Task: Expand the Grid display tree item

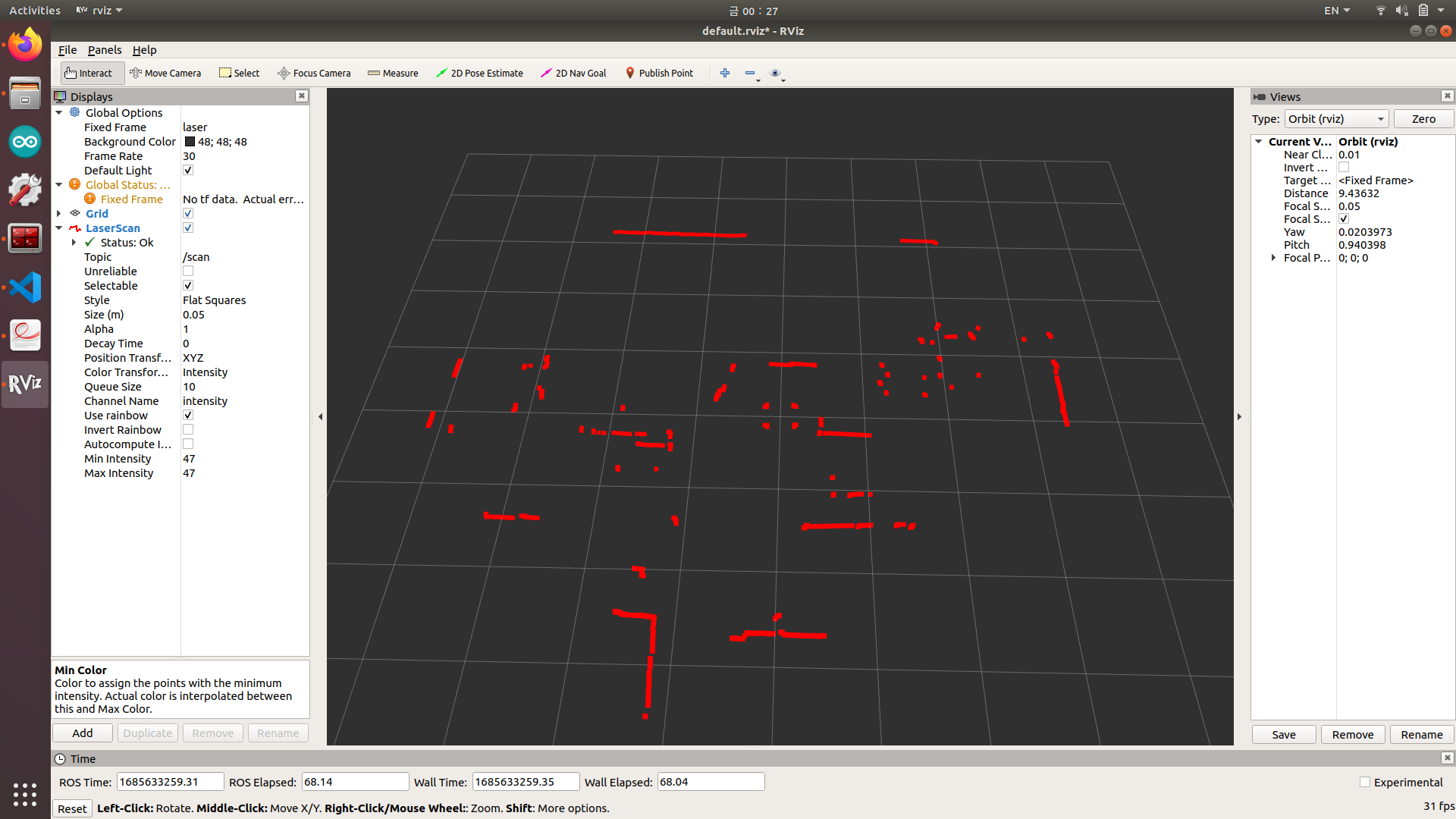Action: pyautogui.click(x=59, y=214)
